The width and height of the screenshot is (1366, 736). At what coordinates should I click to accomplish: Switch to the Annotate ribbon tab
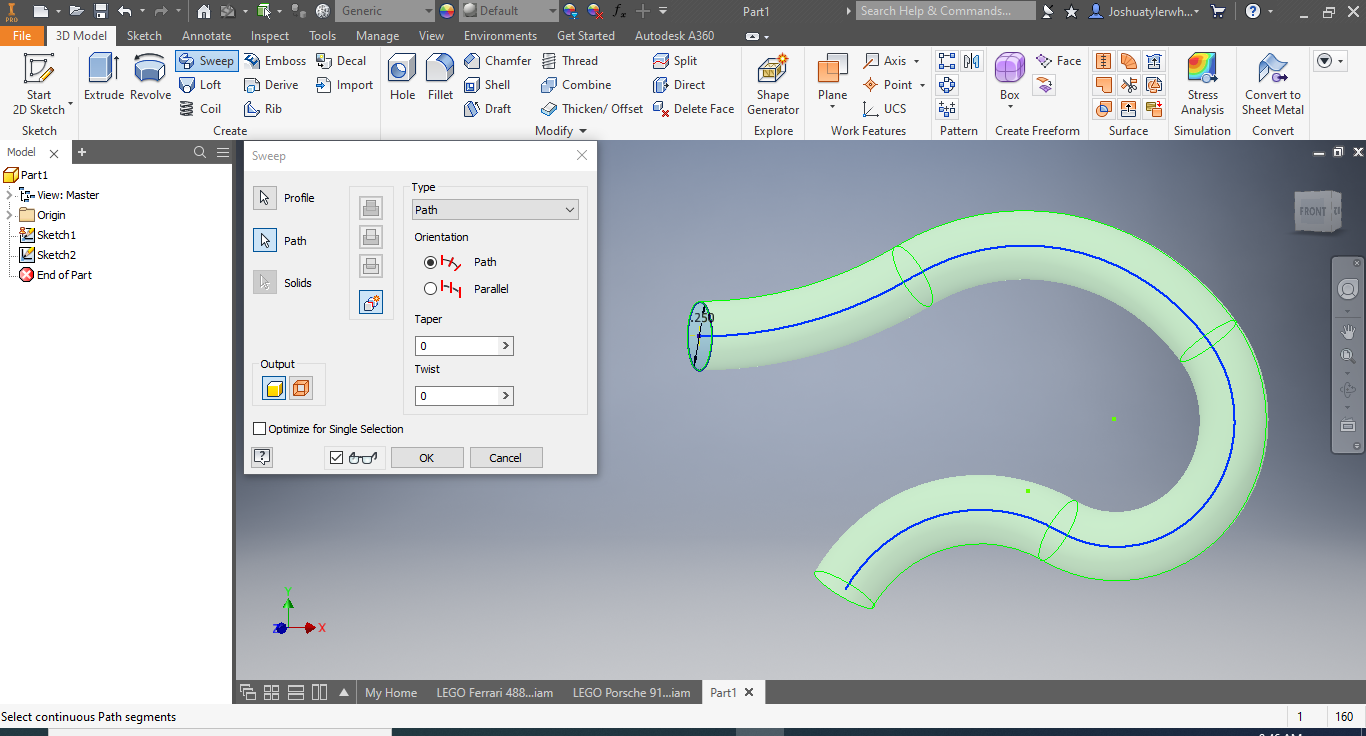click(206, 35)
